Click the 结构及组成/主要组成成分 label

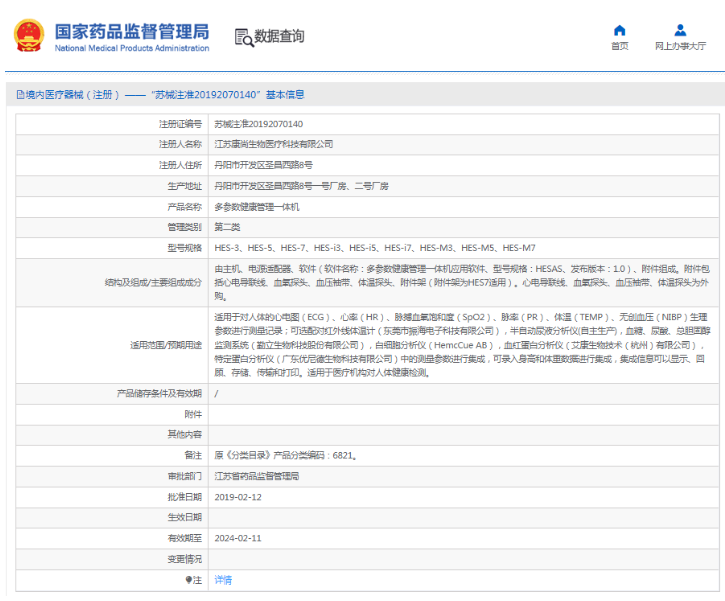pos(154,282)
